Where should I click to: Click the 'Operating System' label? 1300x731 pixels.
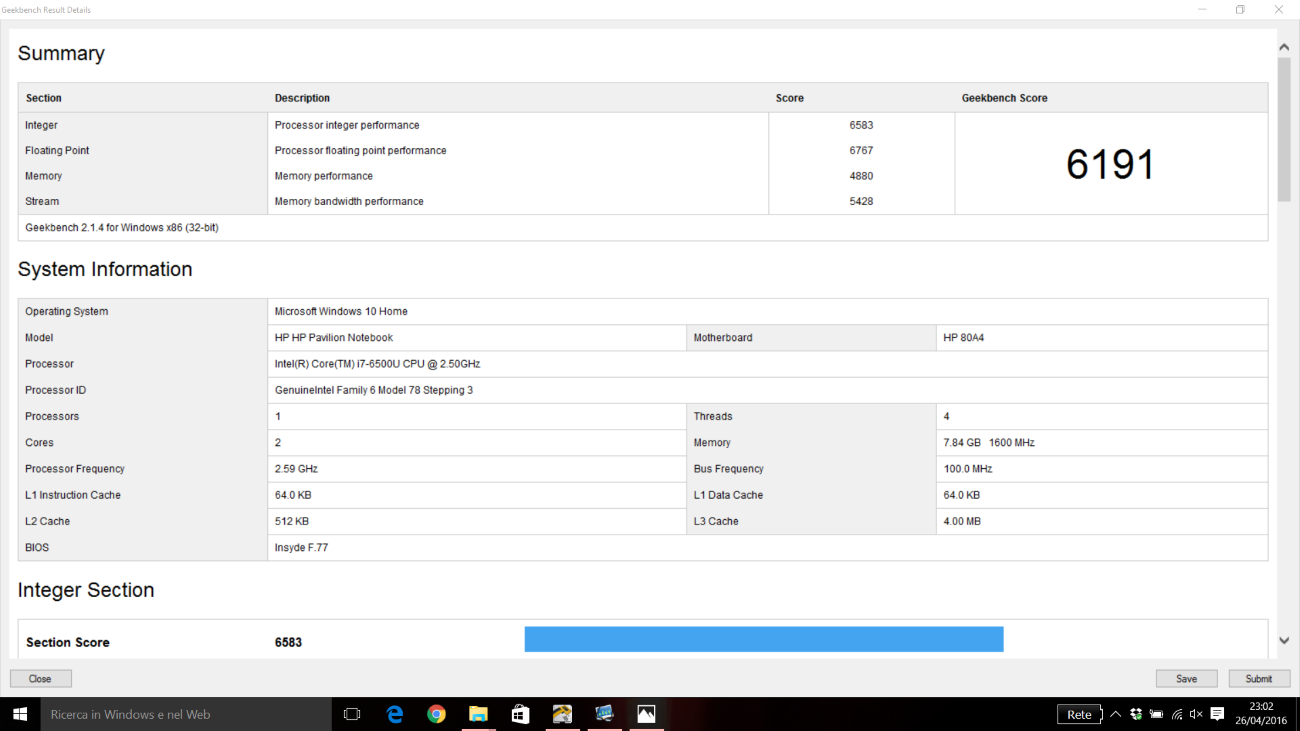tap(67, 311)
